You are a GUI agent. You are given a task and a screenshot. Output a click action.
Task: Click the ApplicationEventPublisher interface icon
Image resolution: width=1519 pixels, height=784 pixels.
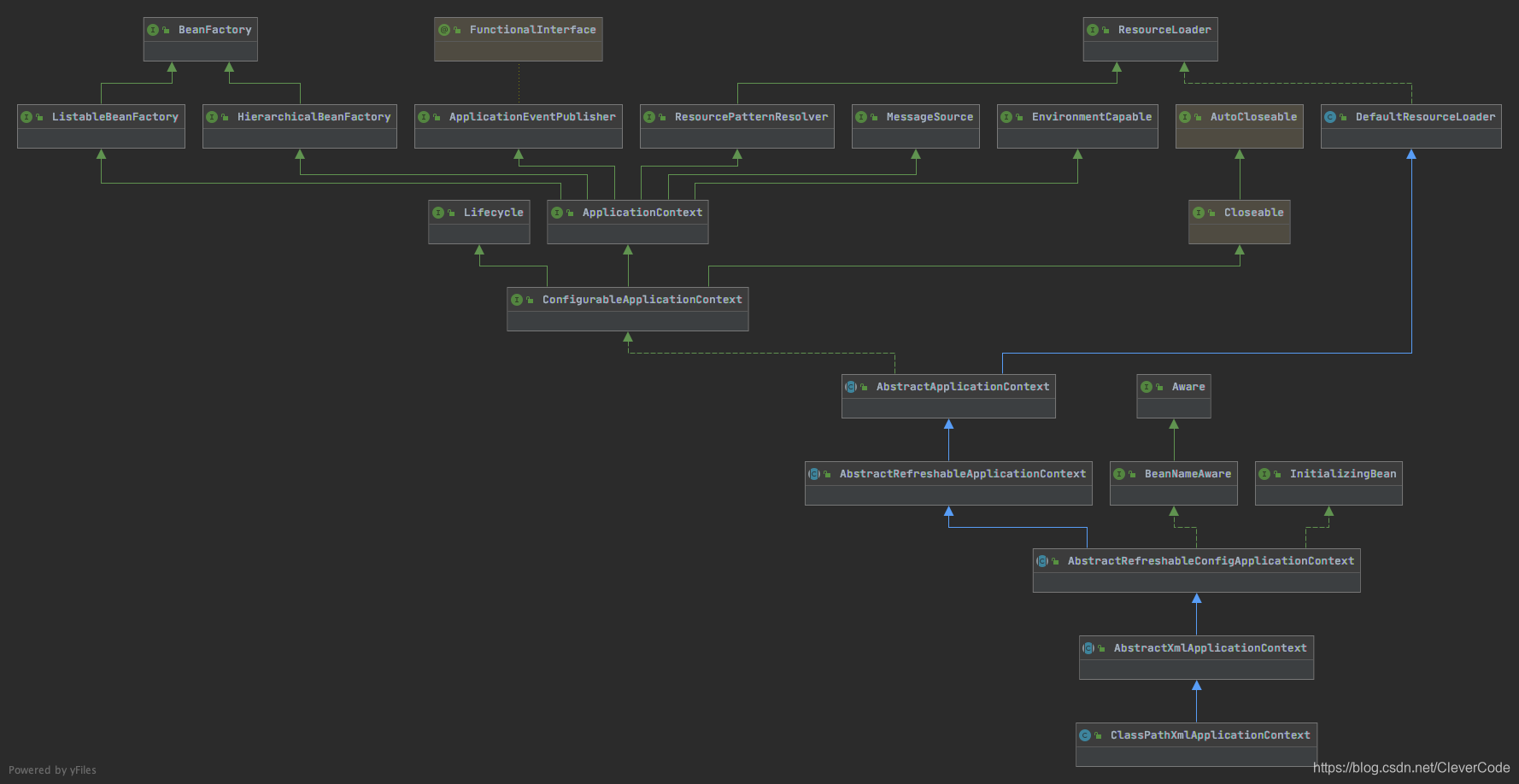pyautogui.click(x=424, y=117)
